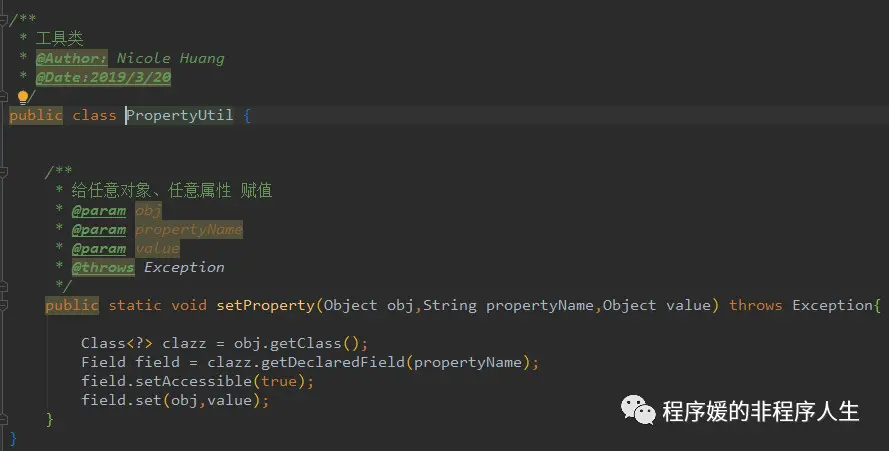Click the 给任意对象、任意属性 赋值 comment
The image size is (889, 451).
click(x=172, y=191)
